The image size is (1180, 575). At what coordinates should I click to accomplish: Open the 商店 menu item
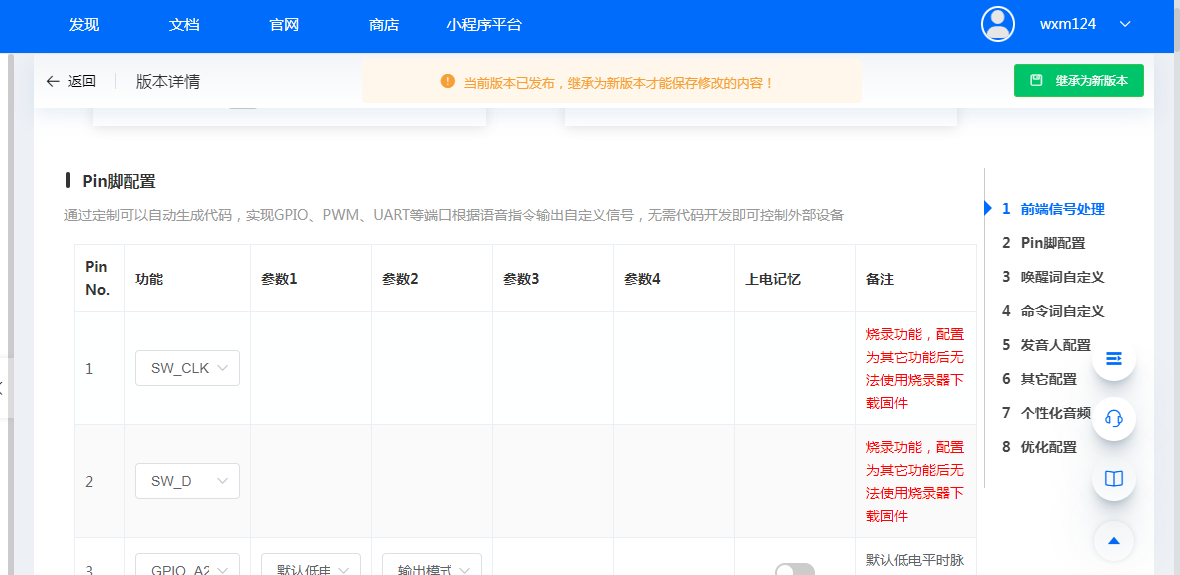click(x=384, y=25)
